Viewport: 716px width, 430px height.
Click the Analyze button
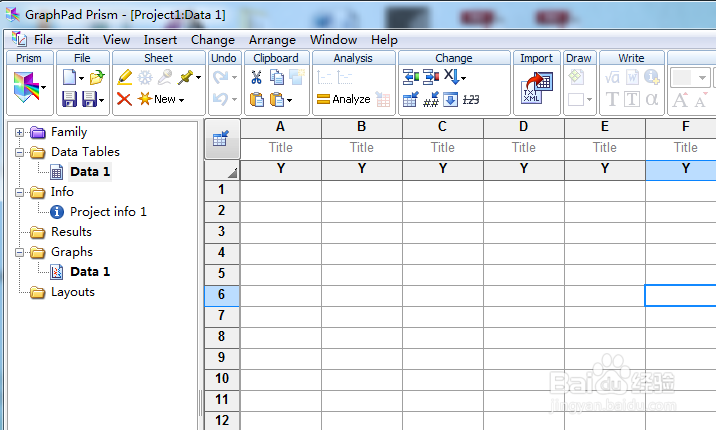point(343,99)
